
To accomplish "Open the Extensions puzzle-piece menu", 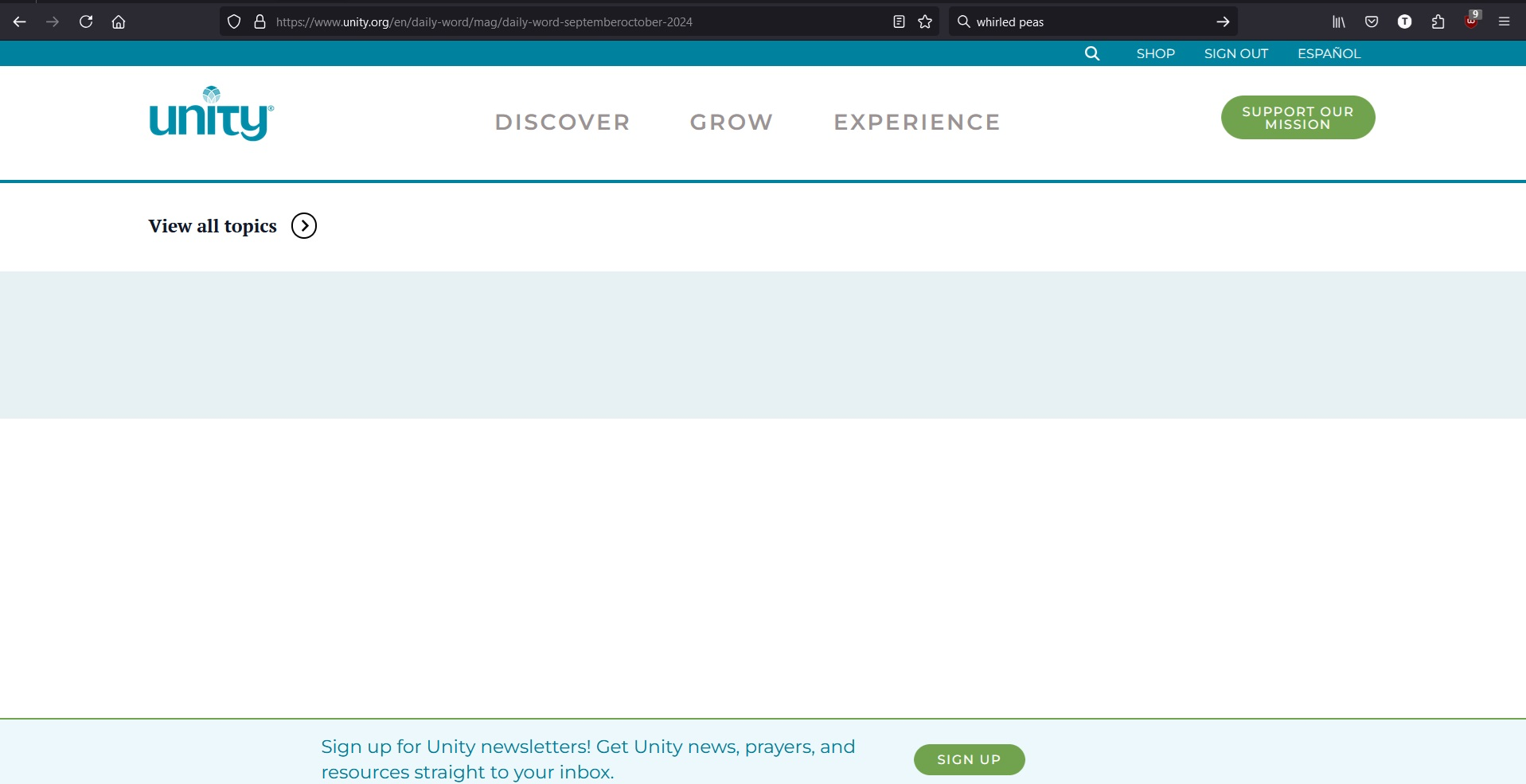I will coord(1438,22).
